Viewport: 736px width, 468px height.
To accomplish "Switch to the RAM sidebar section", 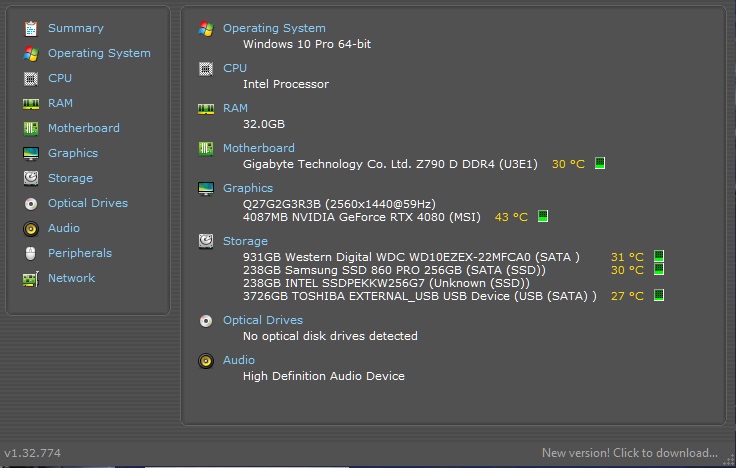I will click(x=60, y=103).
